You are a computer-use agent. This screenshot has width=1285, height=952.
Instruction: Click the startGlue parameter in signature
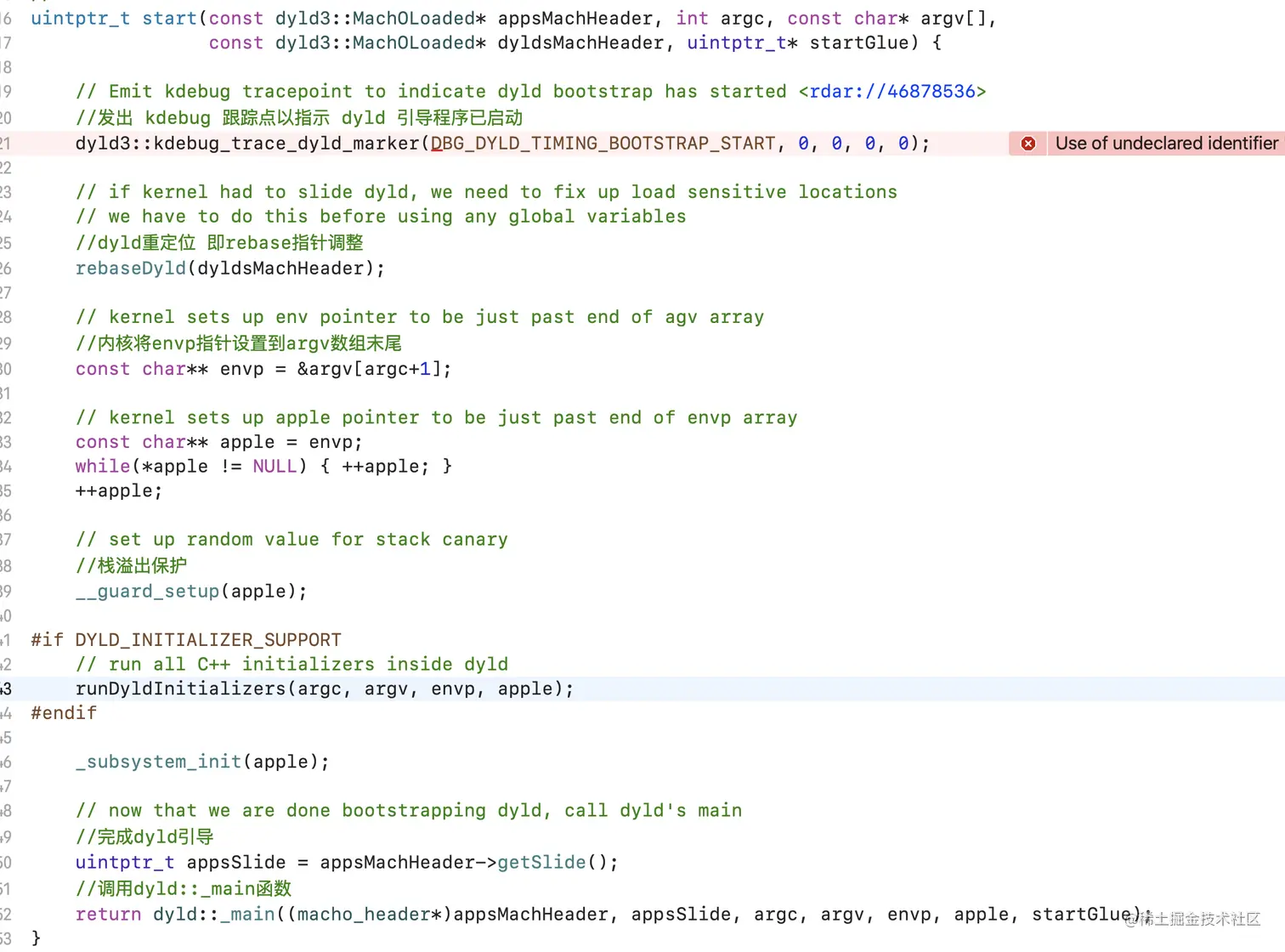click(x=859, y=43)
